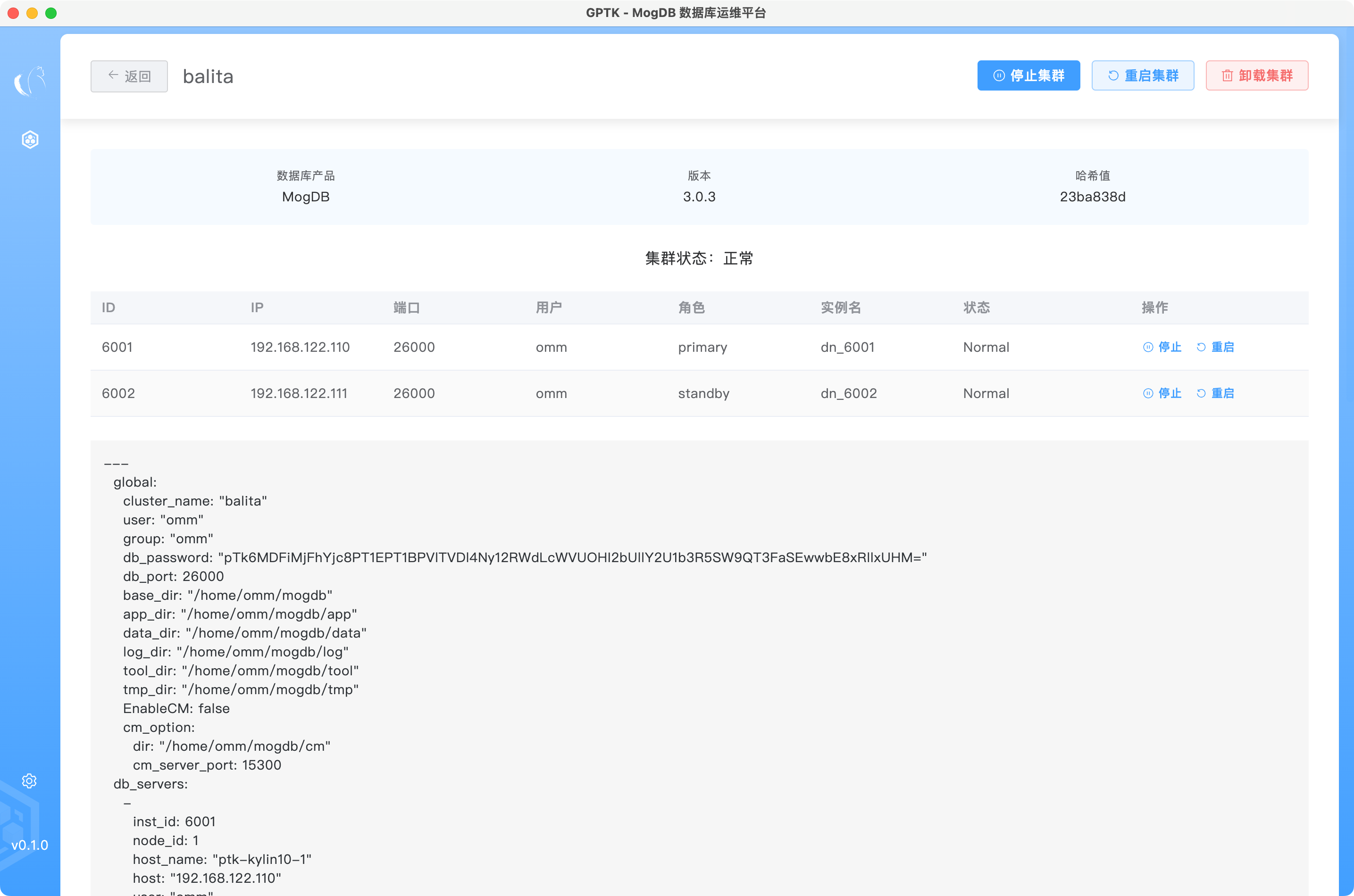Stop instance dn_6001 via 停止 link
This screenshot has height=896, width=1354.
click(1162, 347)
